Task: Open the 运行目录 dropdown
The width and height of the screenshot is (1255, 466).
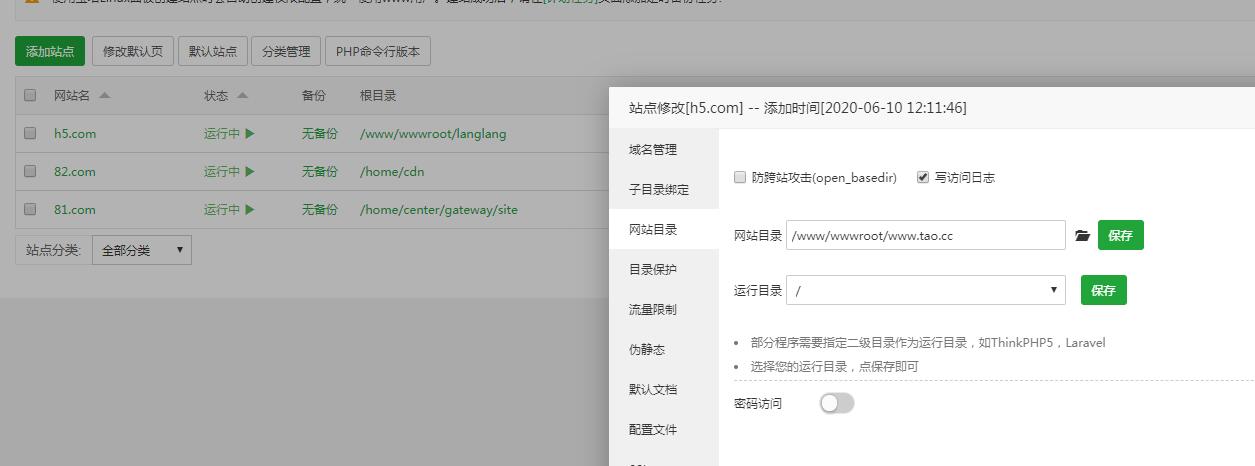Action: coord(925,290)
